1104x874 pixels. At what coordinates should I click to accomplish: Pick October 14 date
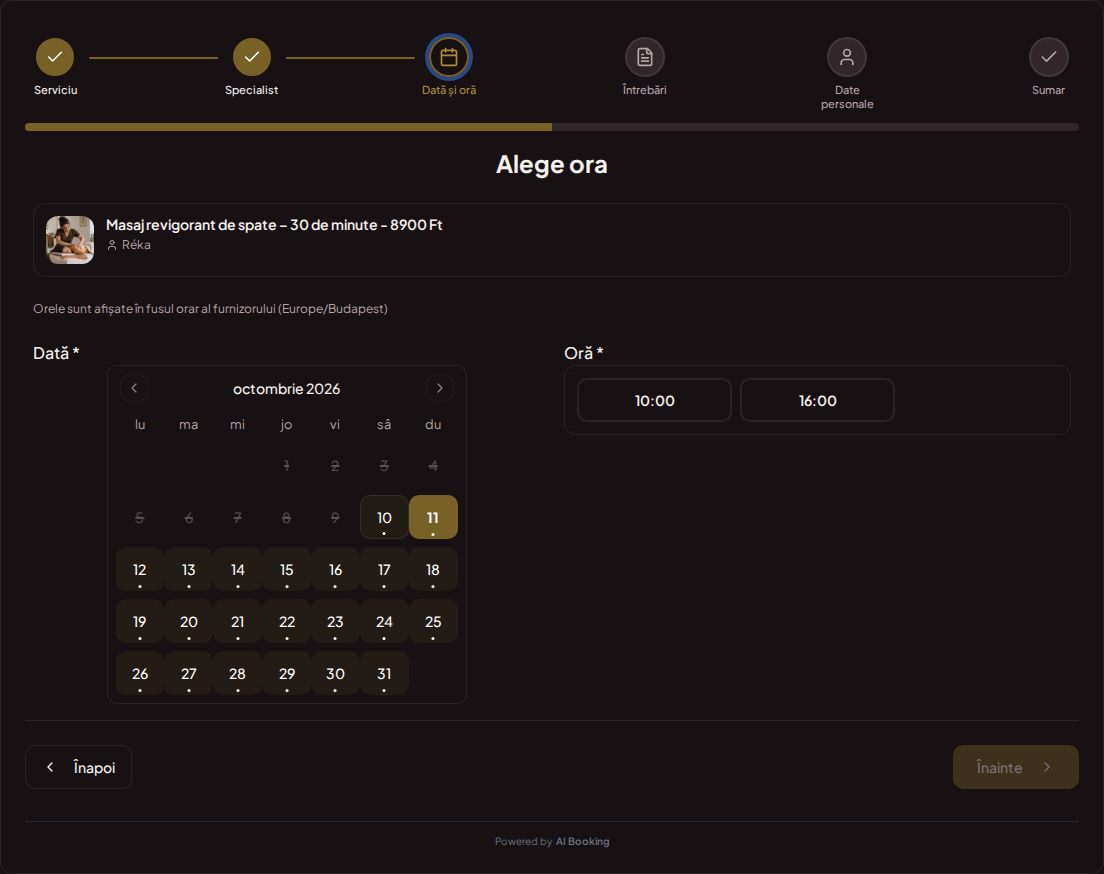[x=237, y=570]
